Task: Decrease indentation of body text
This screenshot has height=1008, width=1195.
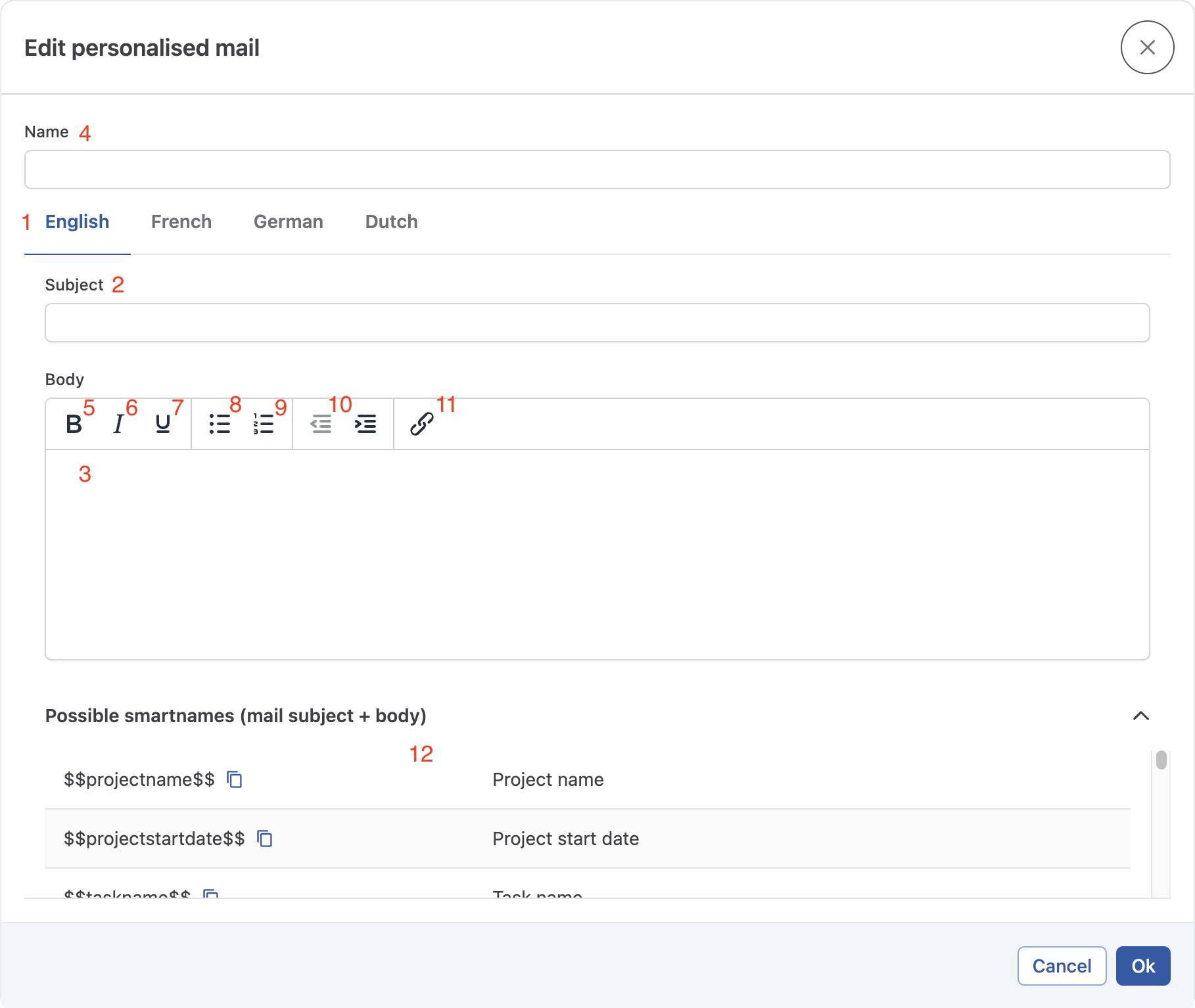Action: 321,424
